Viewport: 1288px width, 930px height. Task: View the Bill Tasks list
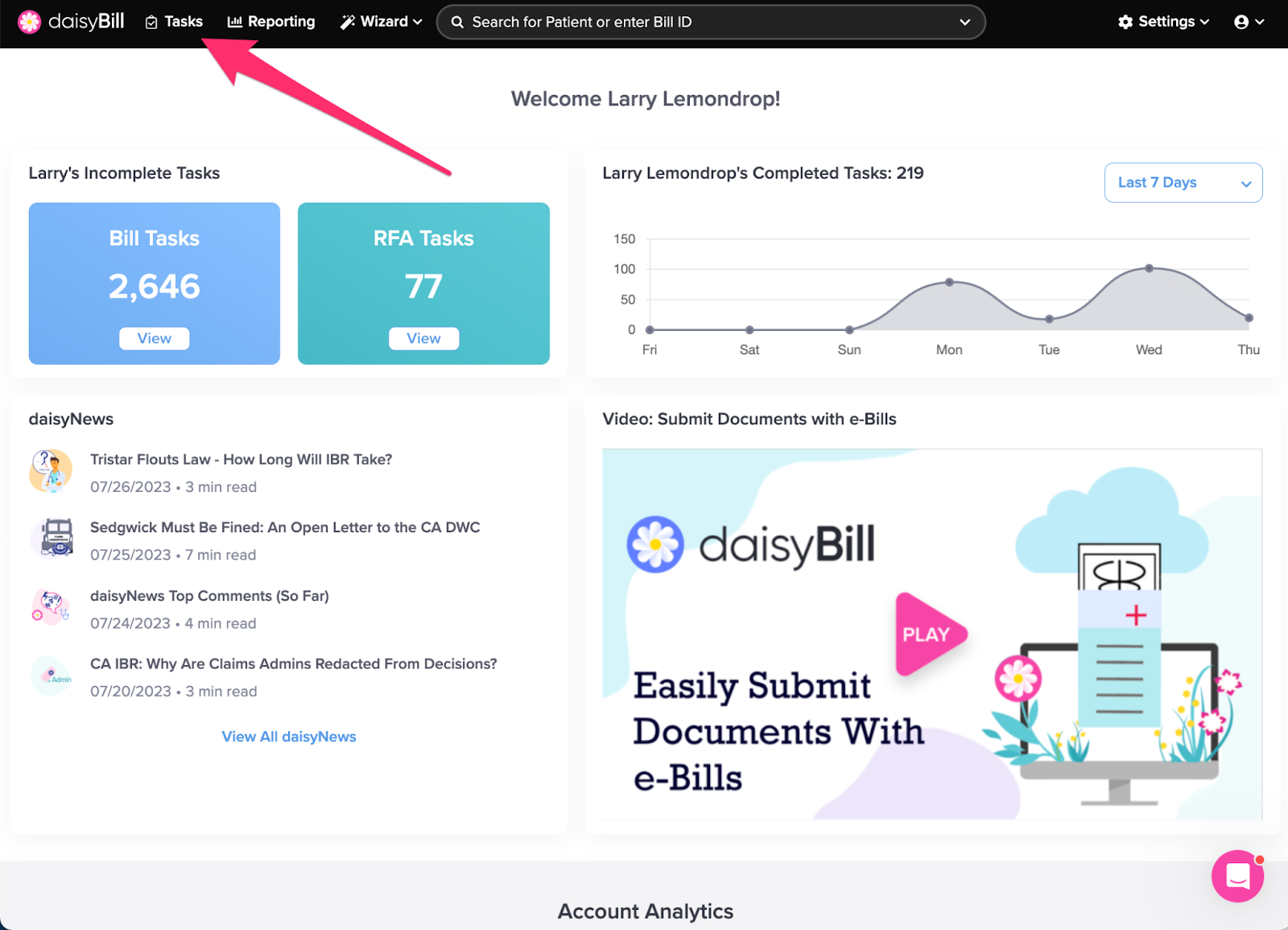click(x=154, y=338)
